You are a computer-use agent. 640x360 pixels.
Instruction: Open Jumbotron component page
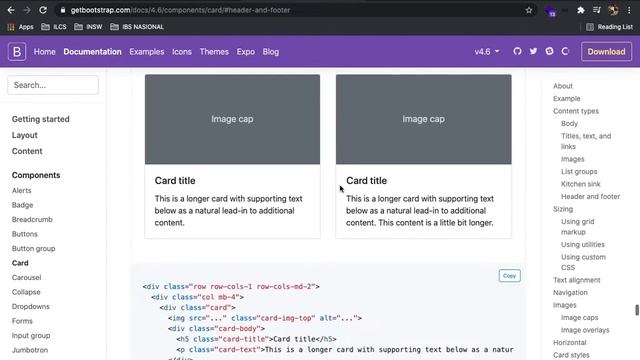pyautogui.click(x=30, y=350)
